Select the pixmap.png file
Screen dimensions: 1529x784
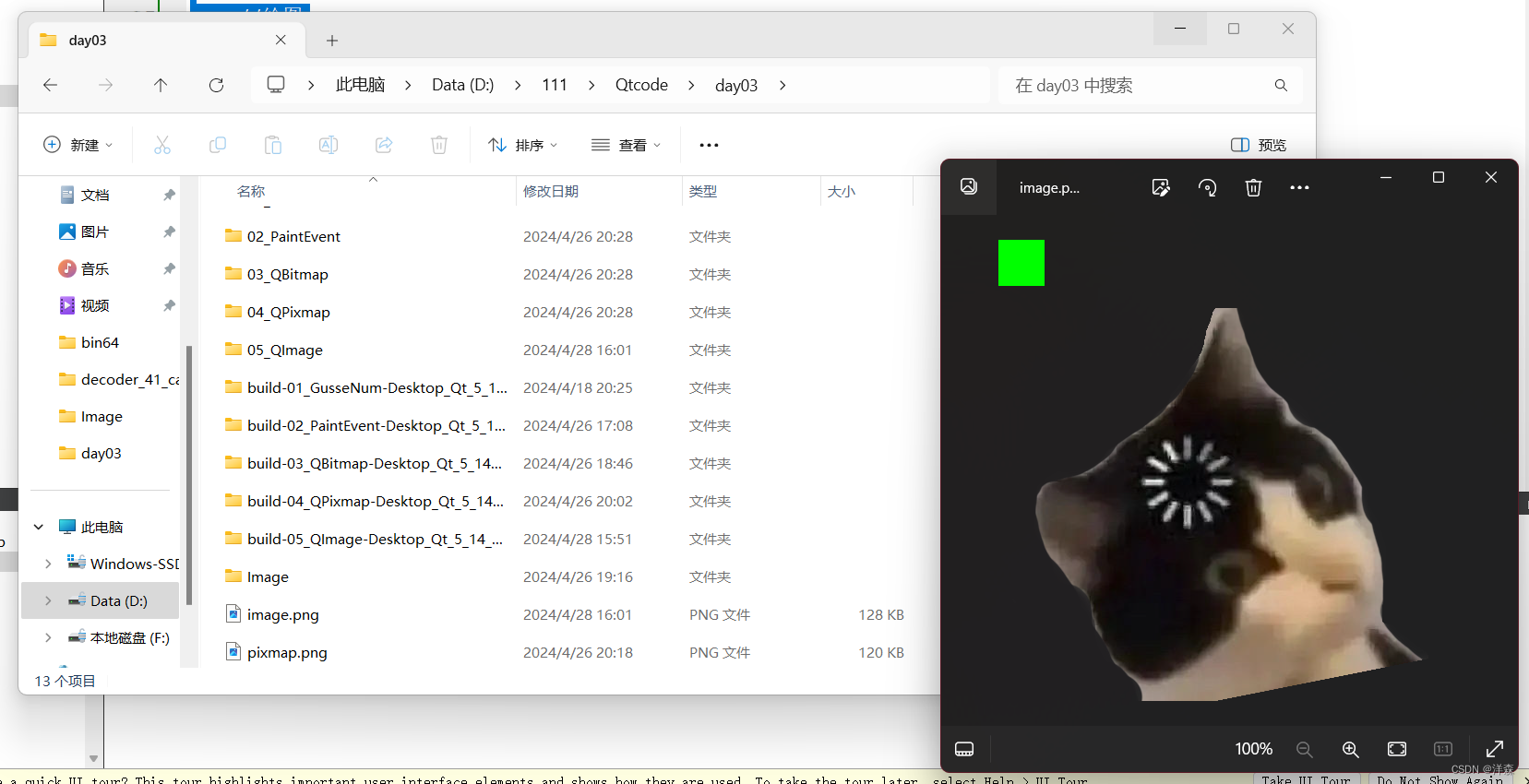pos(276,652)
